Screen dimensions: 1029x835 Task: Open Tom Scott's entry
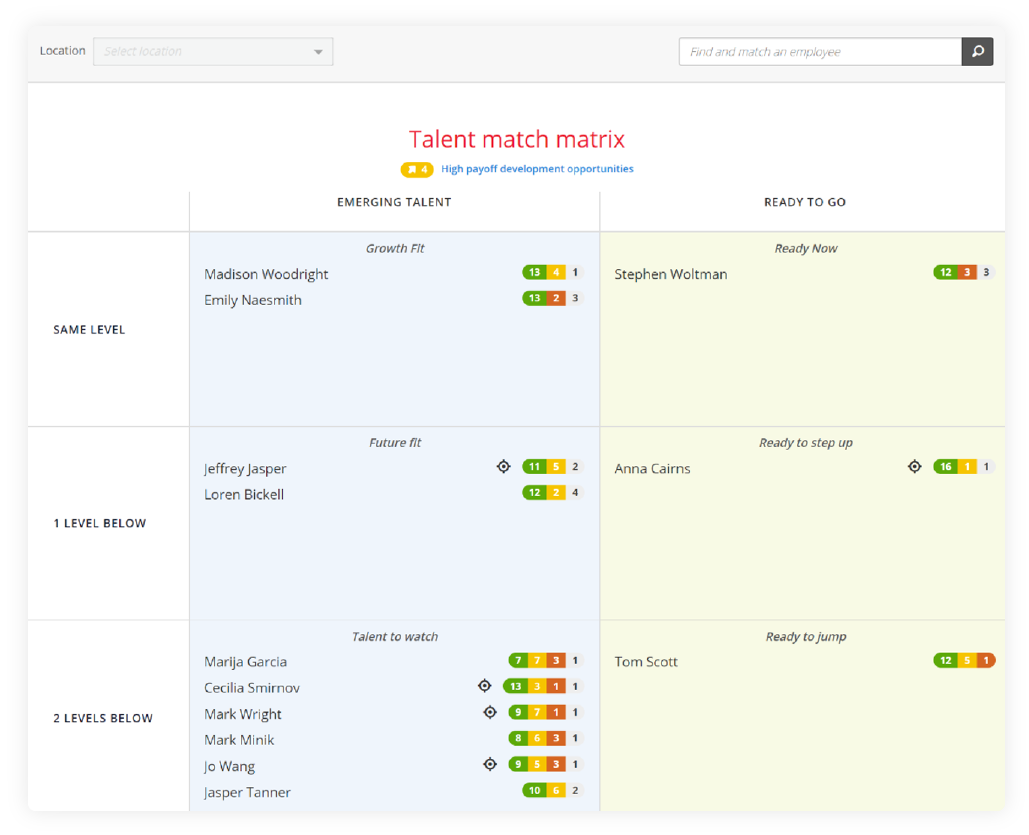pyautogui.click(x=646, y=662)
